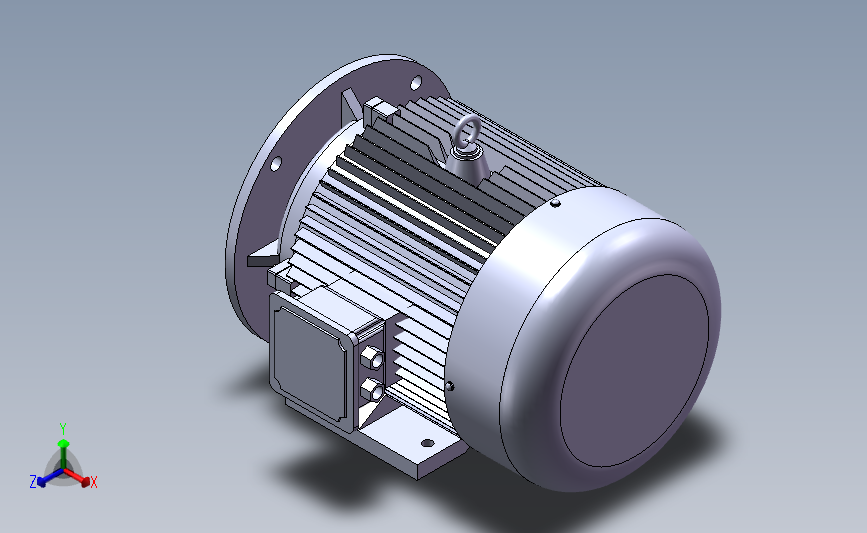Select the lower cable gland on terminal box

372,391
